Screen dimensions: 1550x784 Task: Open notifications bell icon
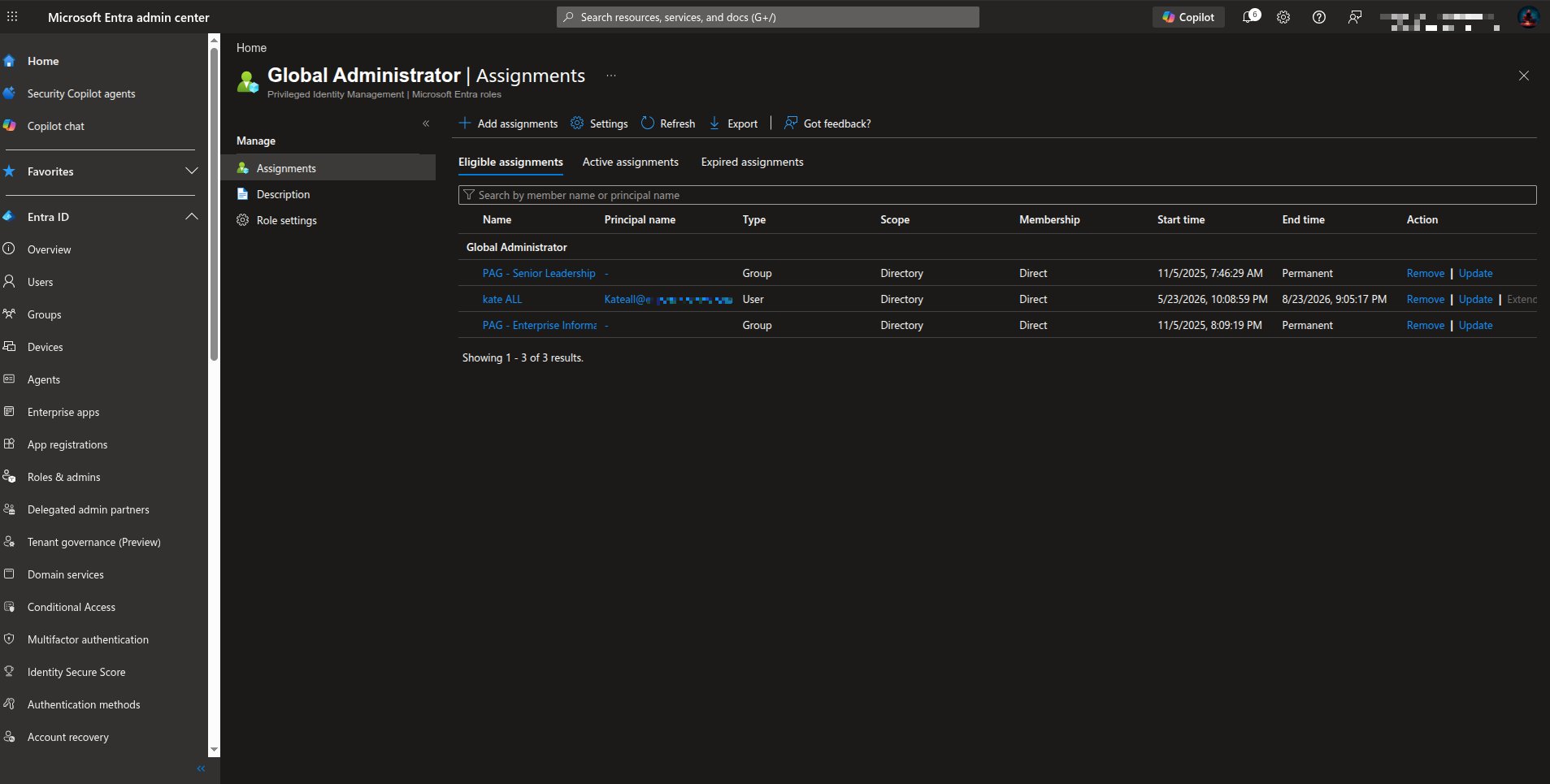coord(1250,17)
